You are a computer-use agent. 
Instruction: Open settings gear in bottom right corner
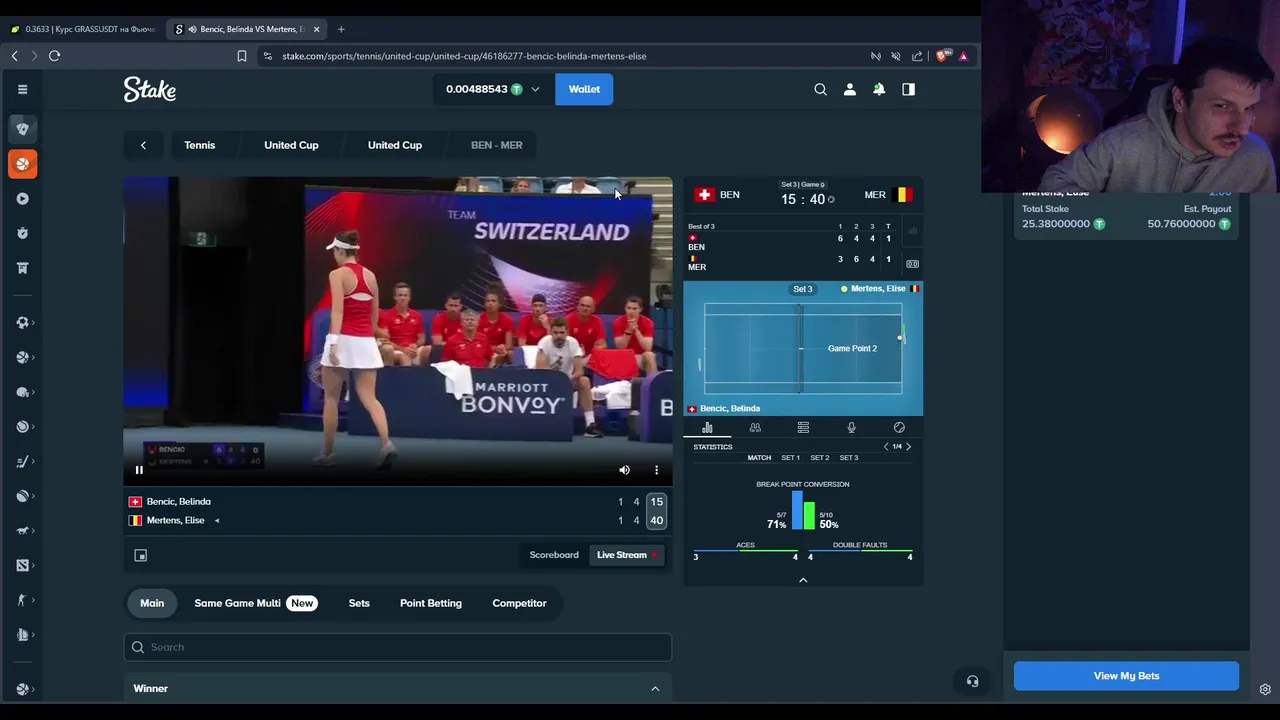pyautogui.click(x=1265, y=689)
